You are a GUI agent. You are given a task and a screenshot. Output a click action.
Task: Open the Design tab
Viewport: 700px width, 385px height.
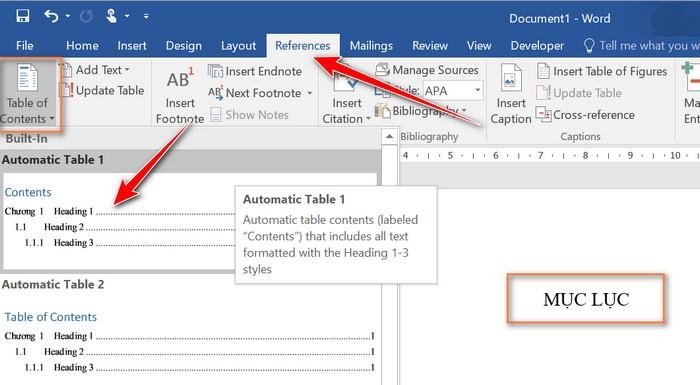183,46
